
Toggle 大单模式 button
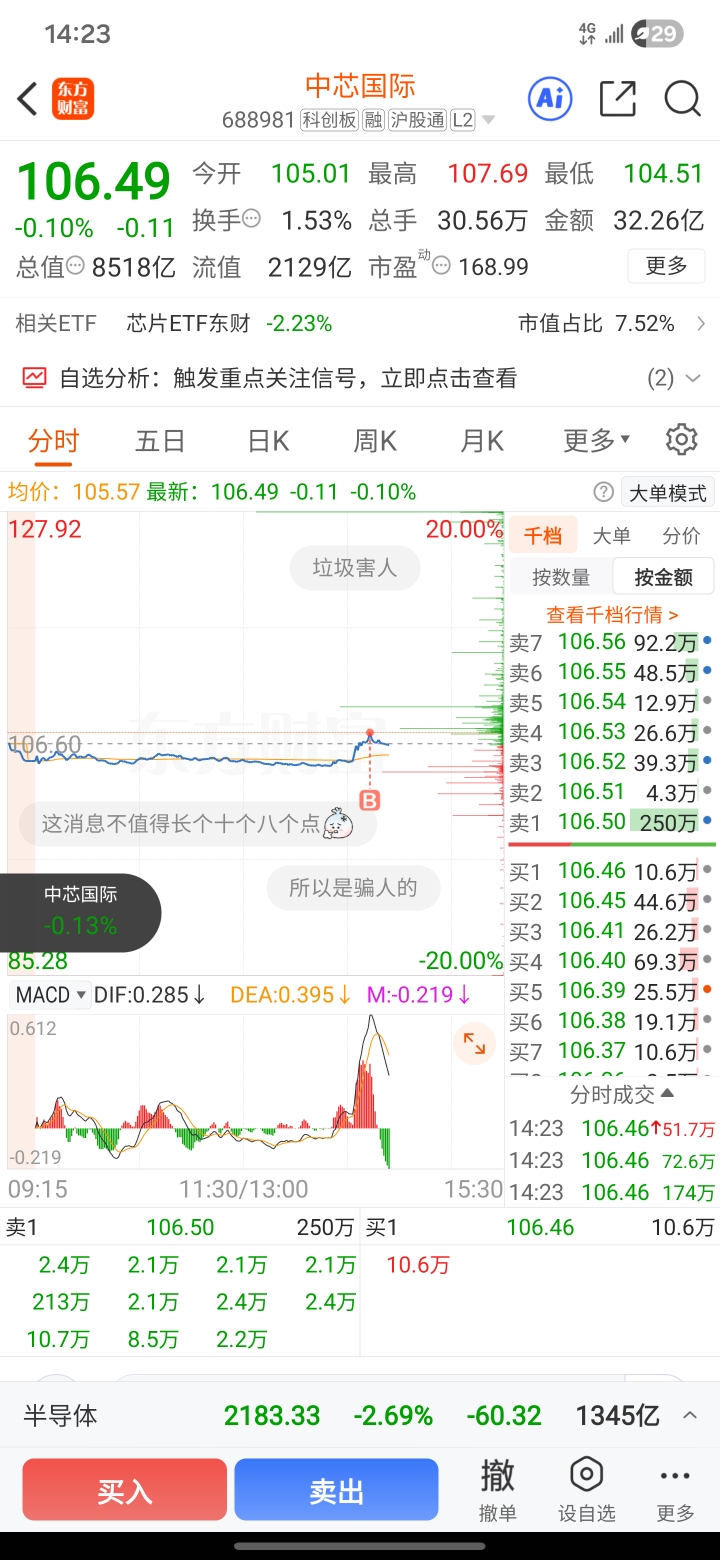pyautogui.click(x=668, y=493)
